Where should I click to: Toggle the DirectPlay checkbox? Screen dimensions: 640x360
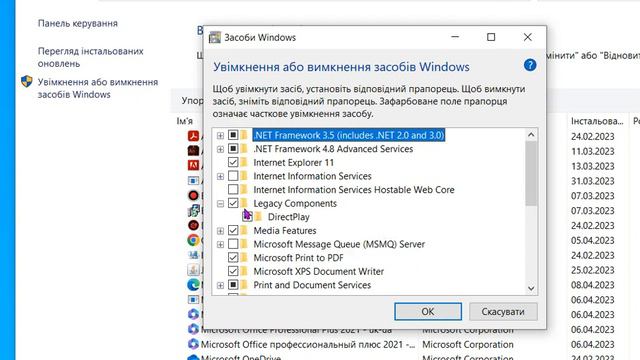click(x=247, y=217)
